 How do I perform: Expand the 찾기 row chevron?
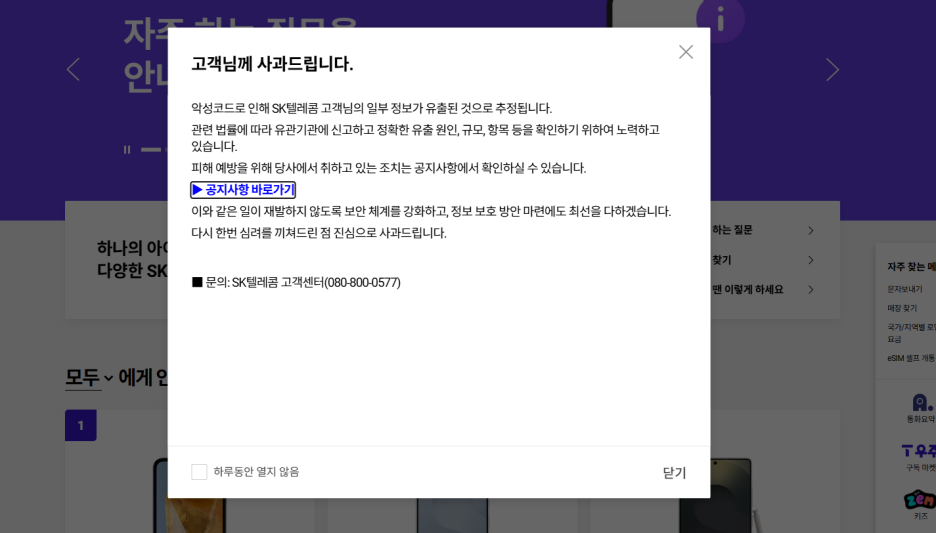click(x=811, y=260)
